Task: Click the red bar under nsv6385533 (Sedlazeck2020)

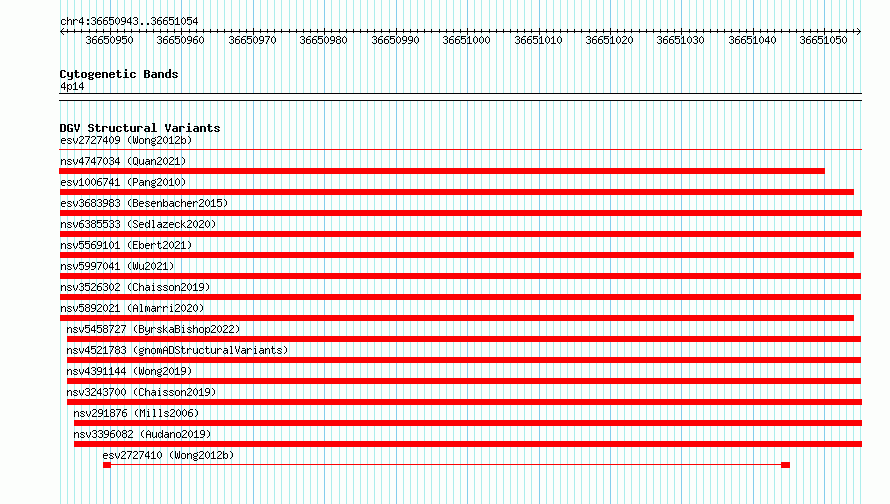Action: (x=460, y=234)
